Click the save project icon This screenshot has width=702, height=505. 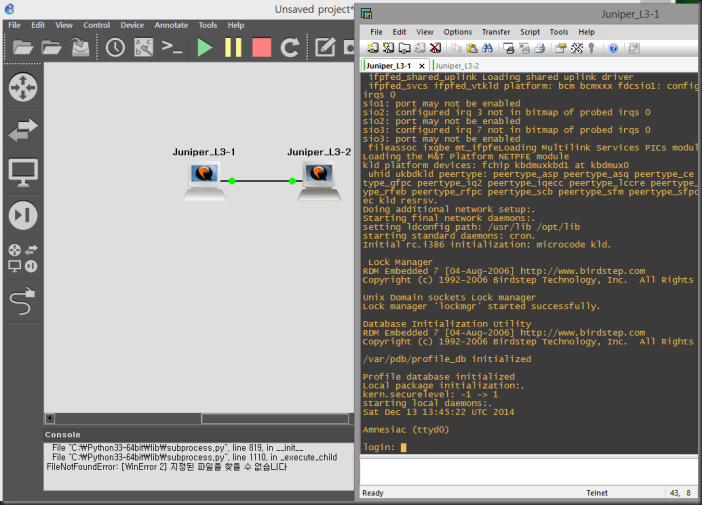pyautogui.click(x=81, y=47)
